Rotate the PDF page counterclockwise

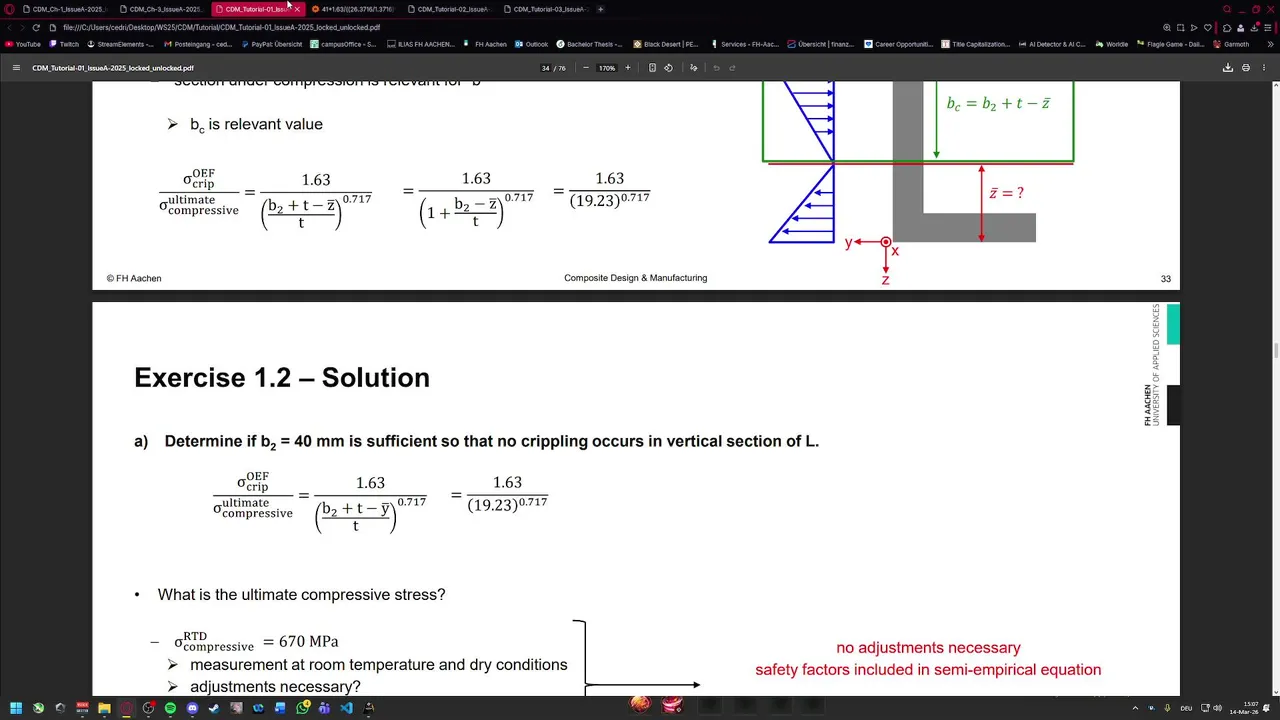click(668, 68)
